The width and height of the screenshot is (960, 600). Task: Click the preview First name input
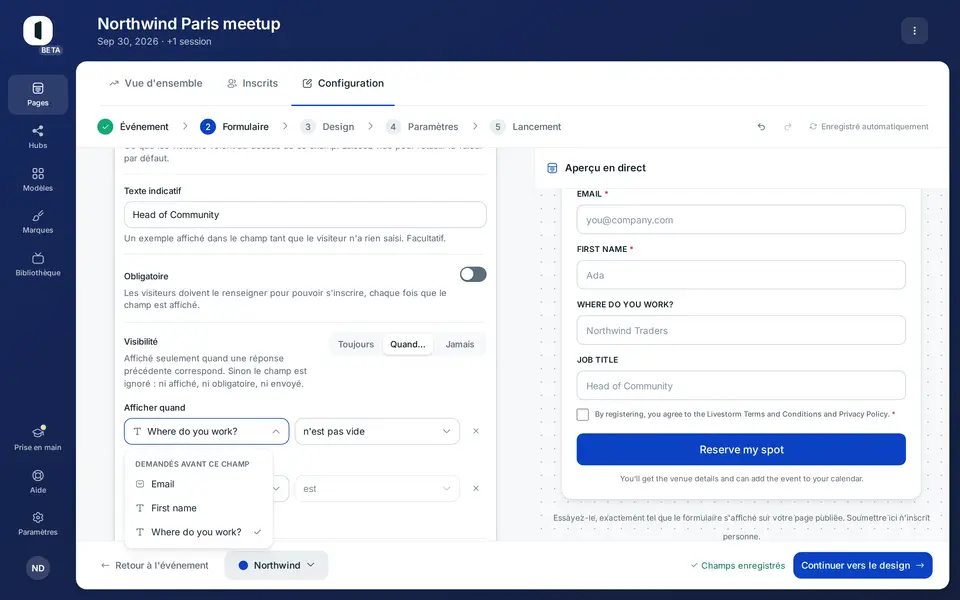point(741,275)
